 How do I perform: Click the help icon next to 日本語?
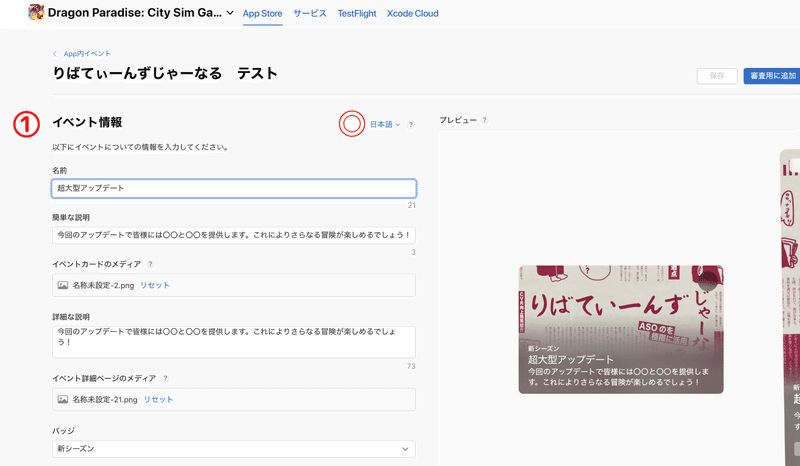pos(411,125)
